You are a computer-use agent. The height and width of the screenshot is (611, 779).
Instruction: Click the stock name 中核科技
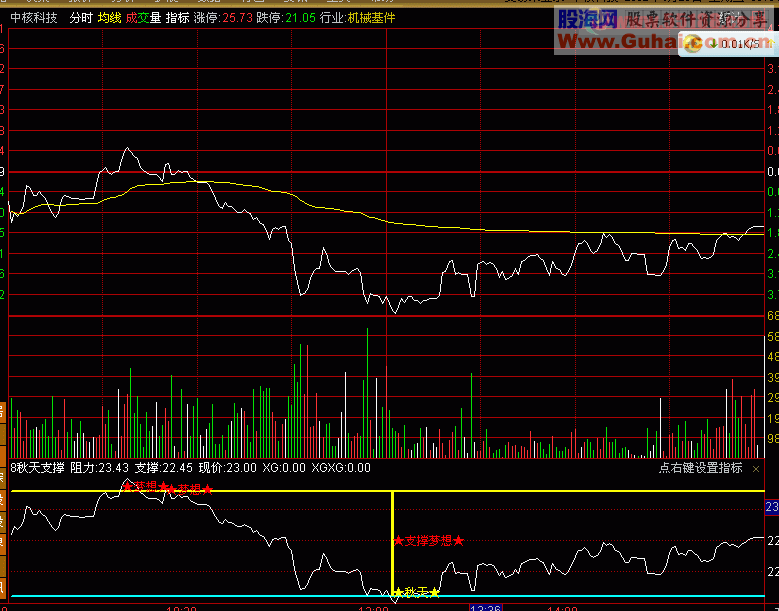coord(34,18)
